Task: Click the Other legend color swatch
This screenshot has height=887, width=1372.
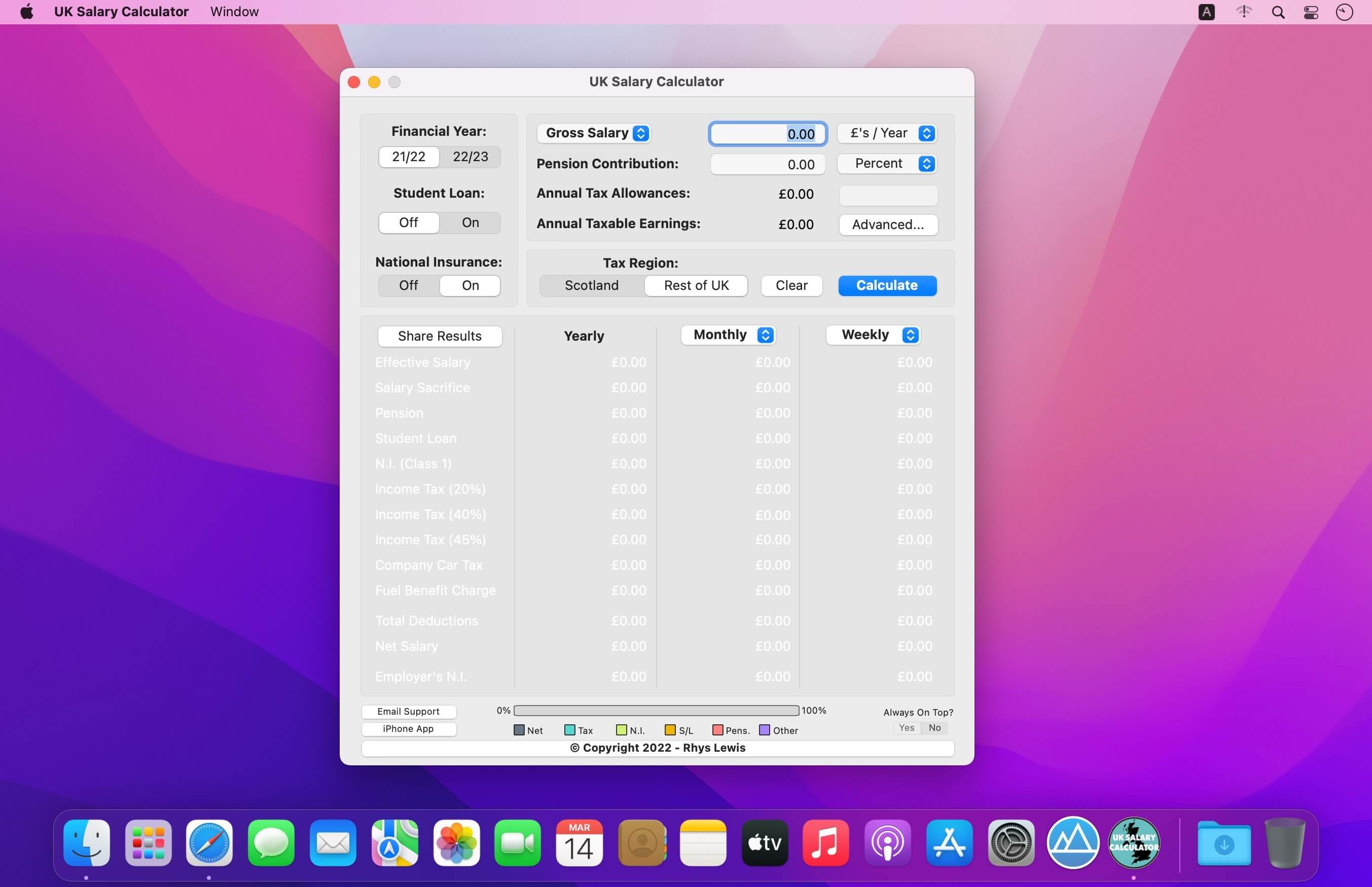Action: (x=765, y=730)
